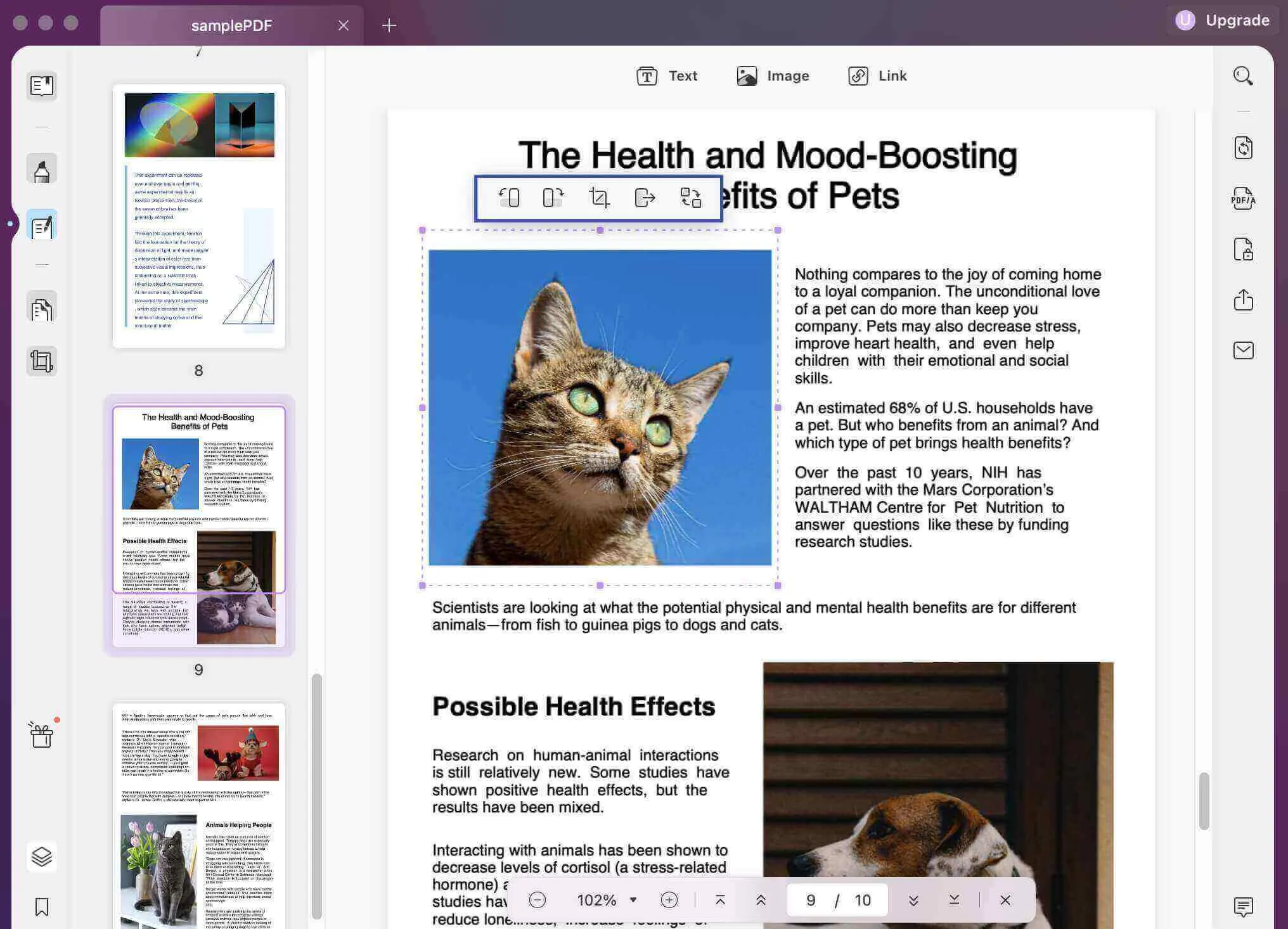Click the Text insertion tool
Viewport: 1288px width, 929px height.
coord(667,75)
